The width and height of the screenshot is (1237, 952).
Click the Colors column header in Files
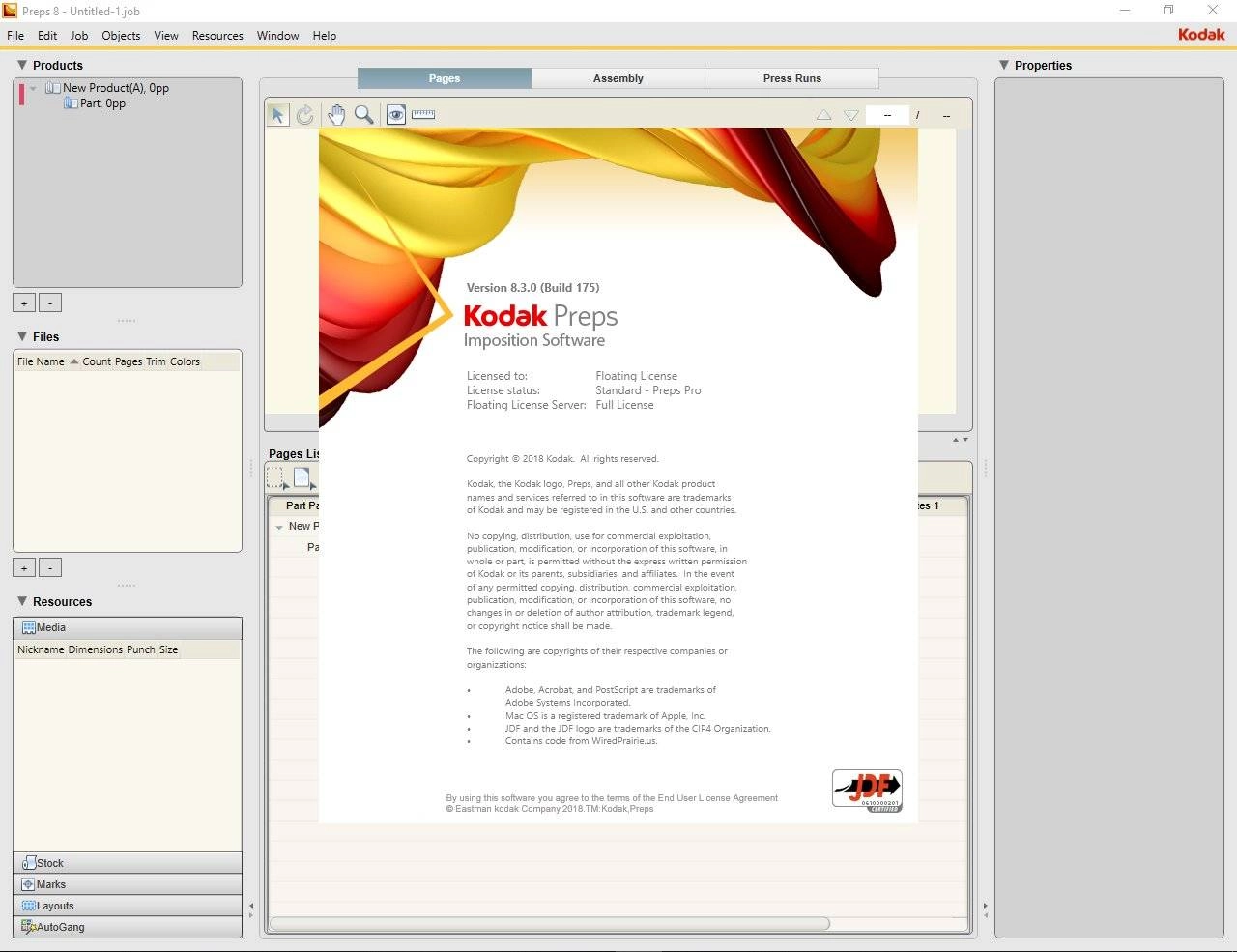pyautogui.click(x=186, y=361)
